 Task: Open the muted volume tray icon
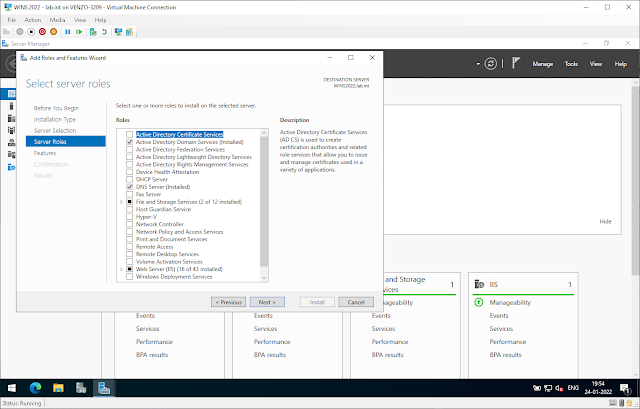coord(559,388)
